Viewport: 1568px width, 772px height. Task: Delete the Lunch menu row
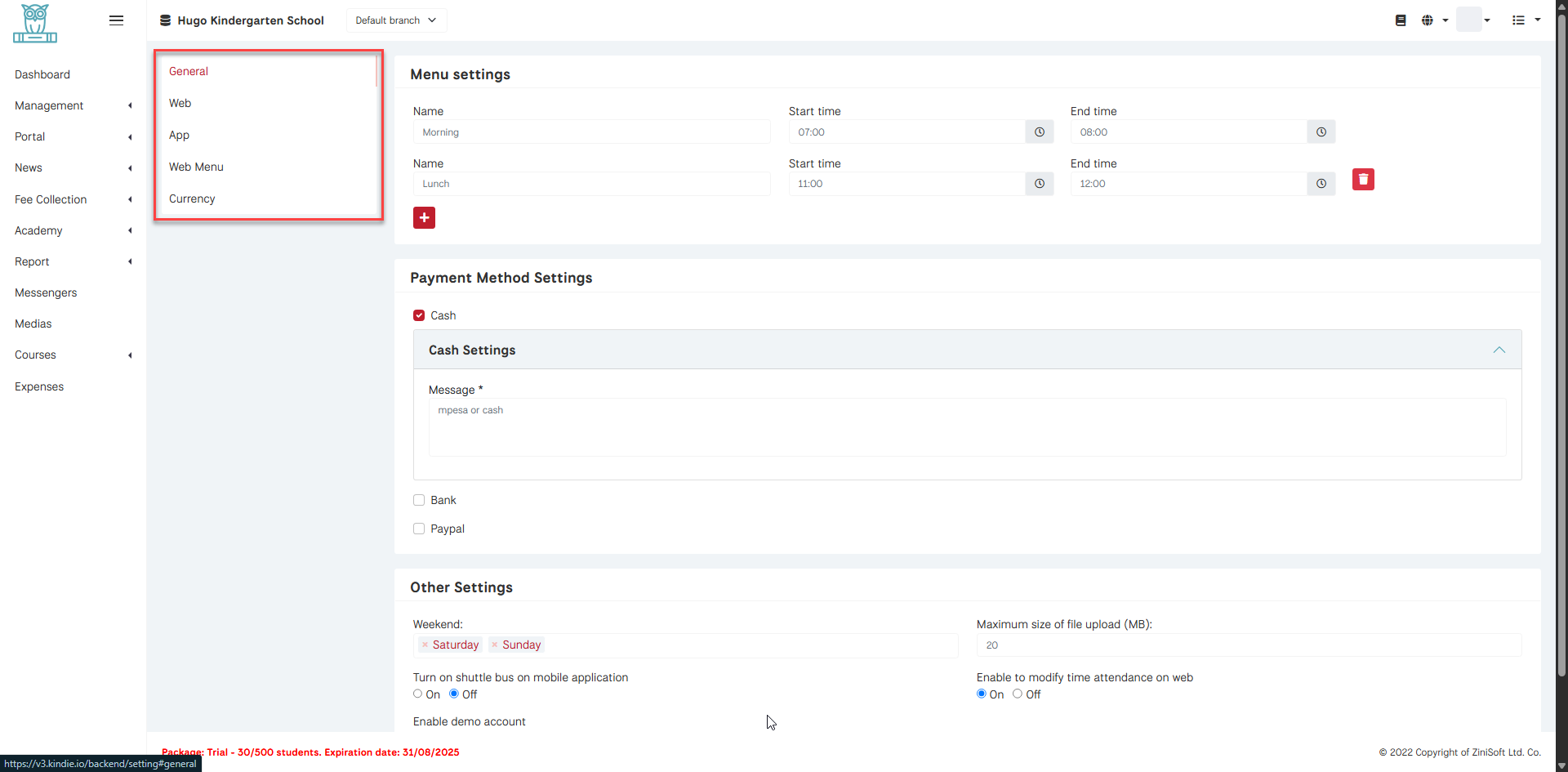[x=1362, y=180]
